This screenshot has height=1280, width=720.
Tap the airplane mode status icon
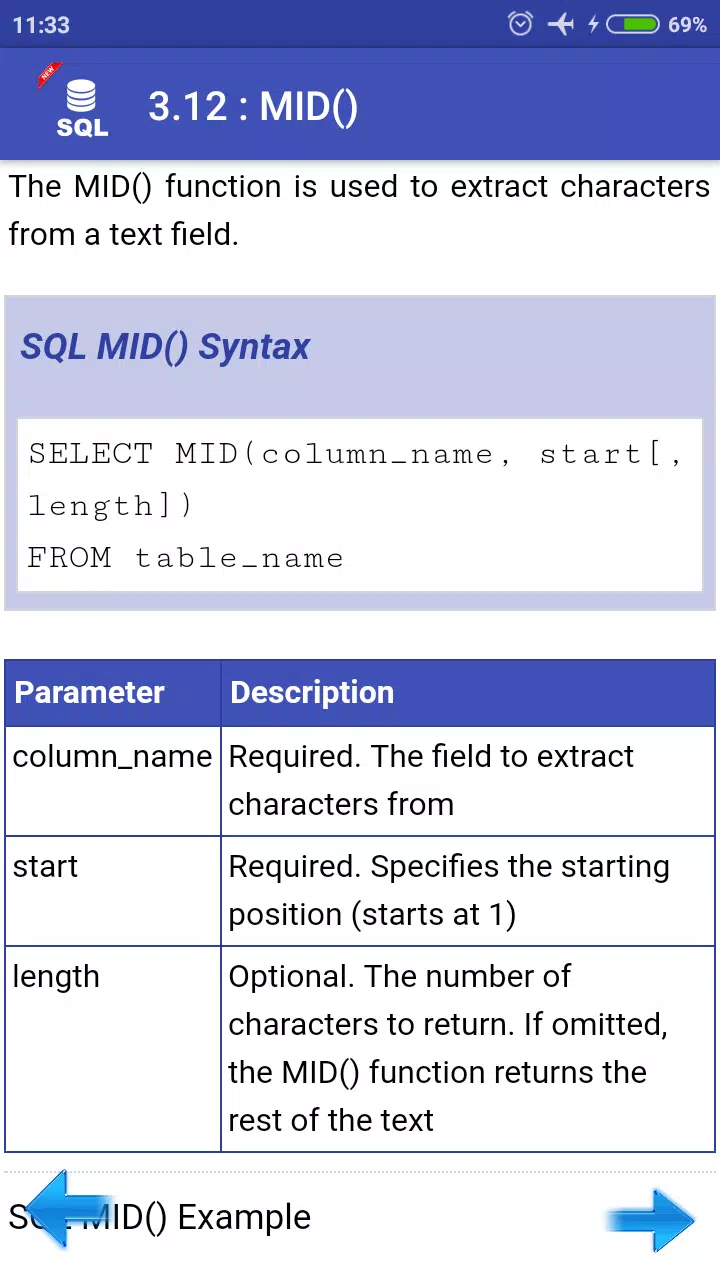(561, 25)
